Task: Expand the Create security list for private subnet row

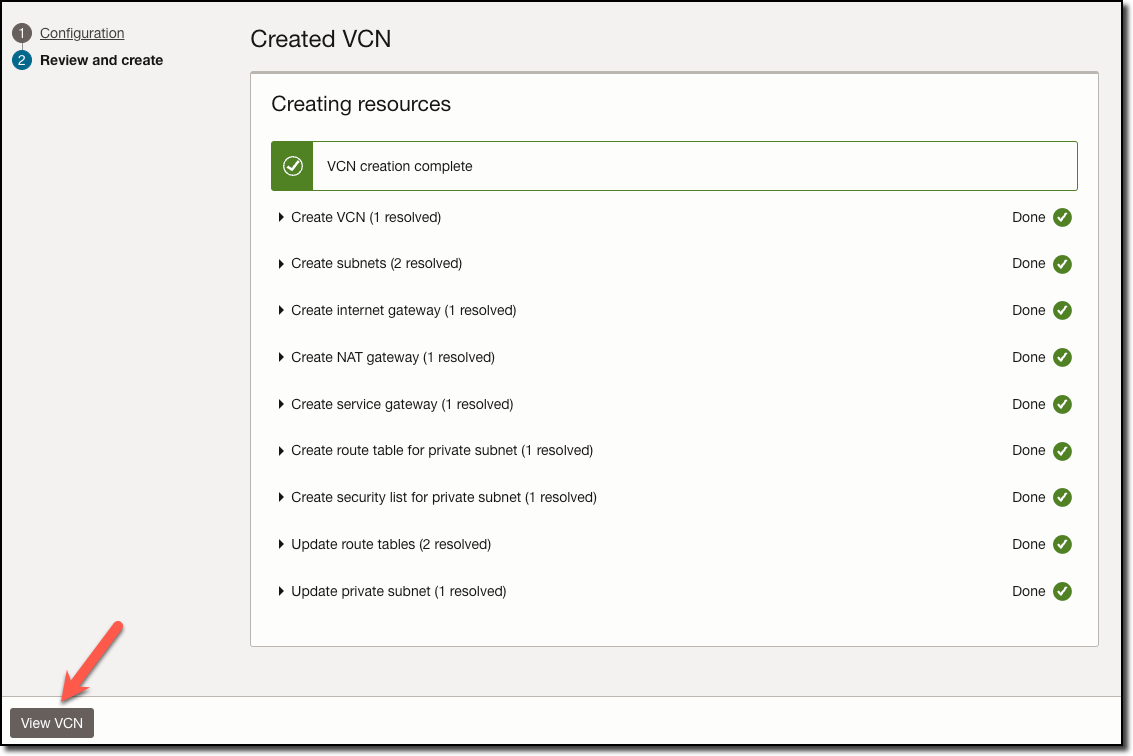Action: pyautogui.click(x=281, y=497)
